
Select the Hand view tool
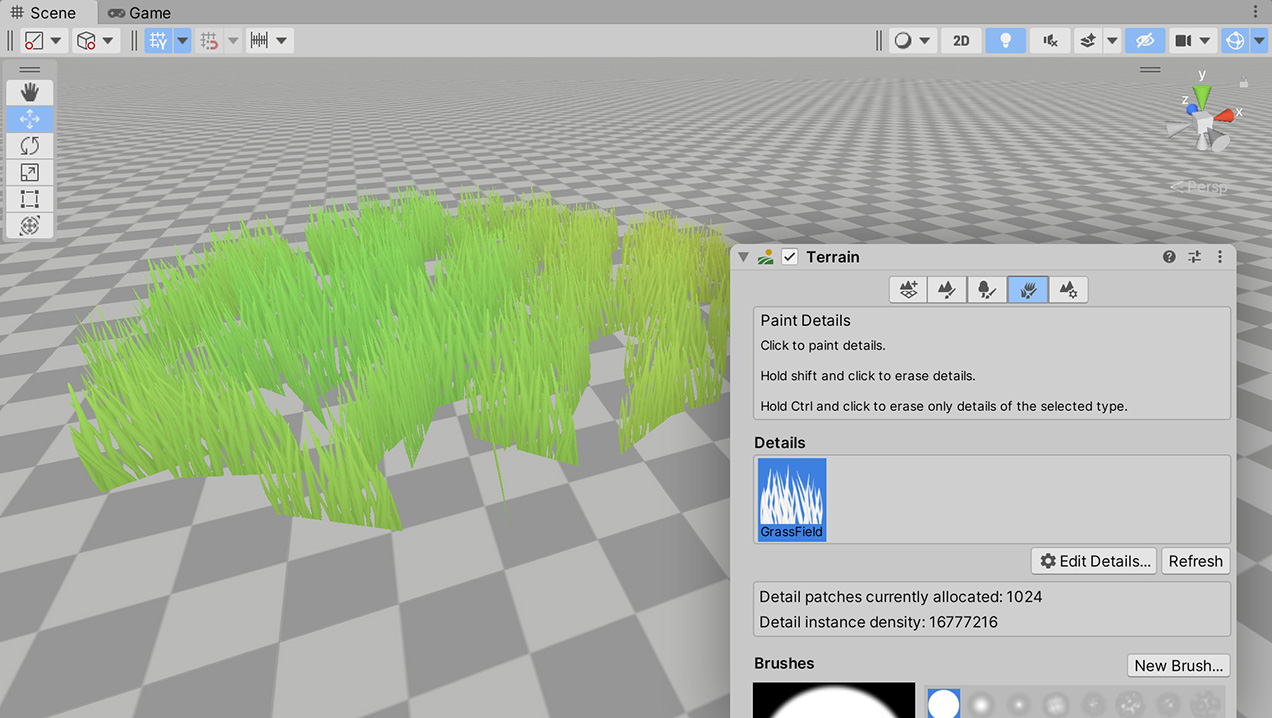29,92
